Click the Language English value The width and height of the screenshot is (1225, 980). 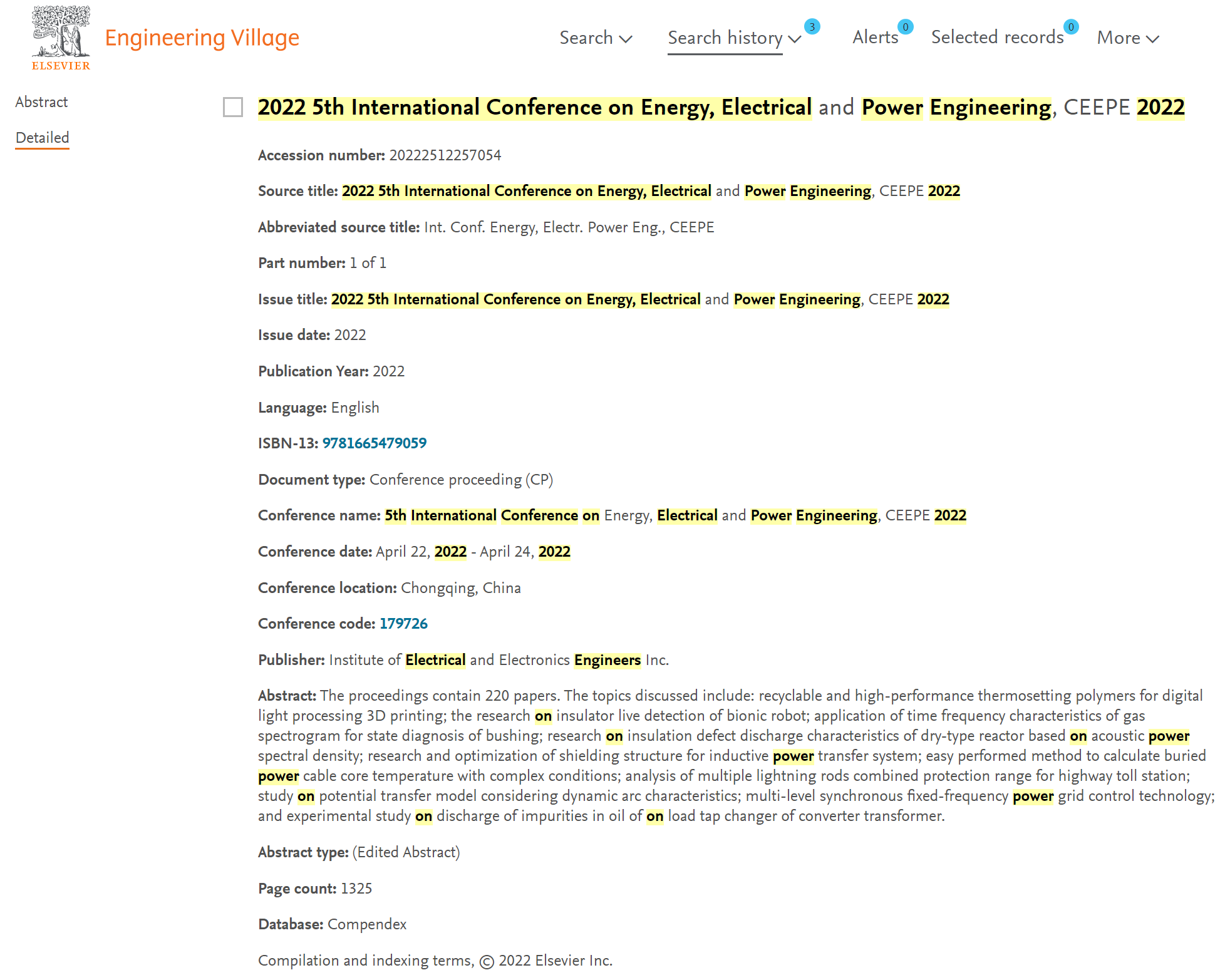click(x=355, y=408)
